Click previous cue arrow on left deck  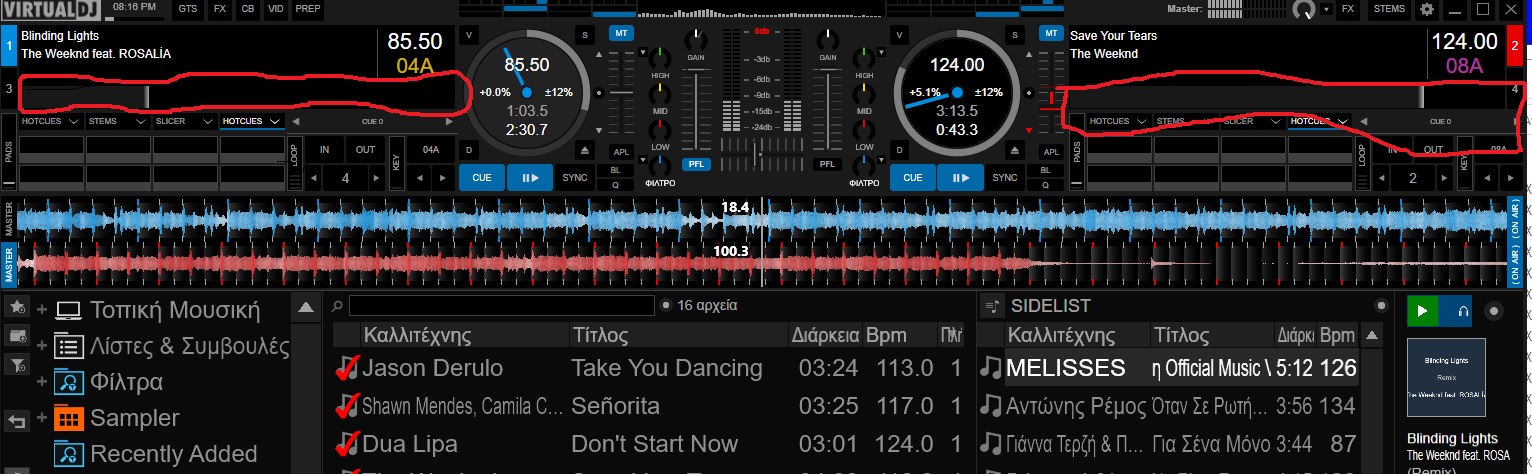[296, 121]
